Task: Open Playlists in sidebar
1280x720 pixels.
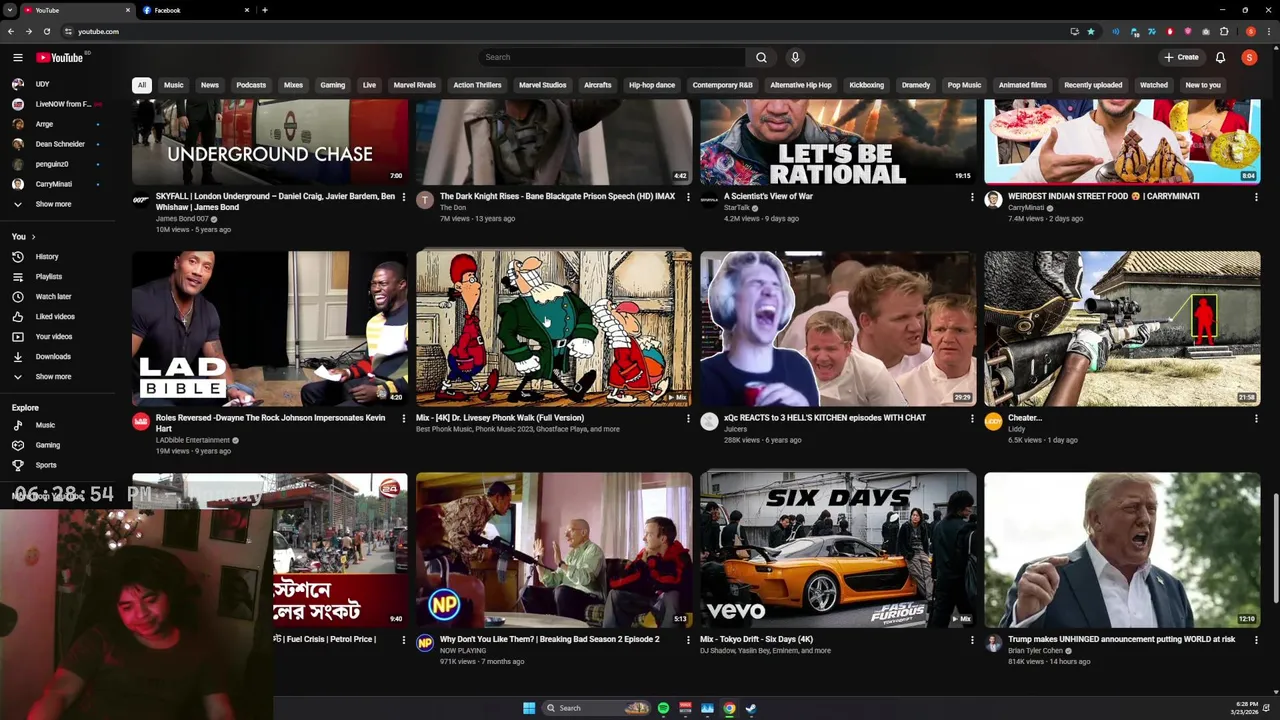Action: click(x=49, y=277)
